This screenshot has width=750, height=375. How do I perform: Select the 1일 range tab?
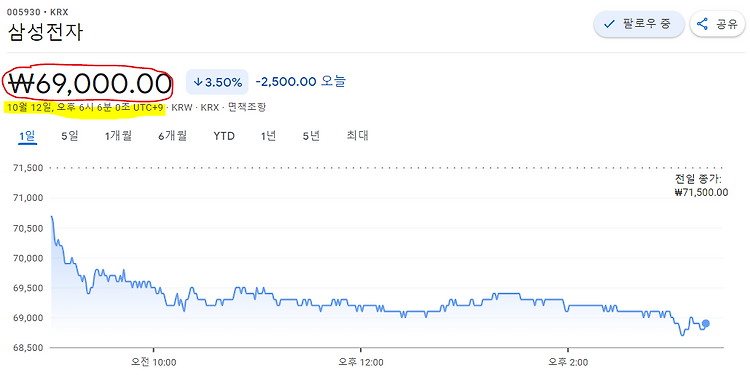28,136
